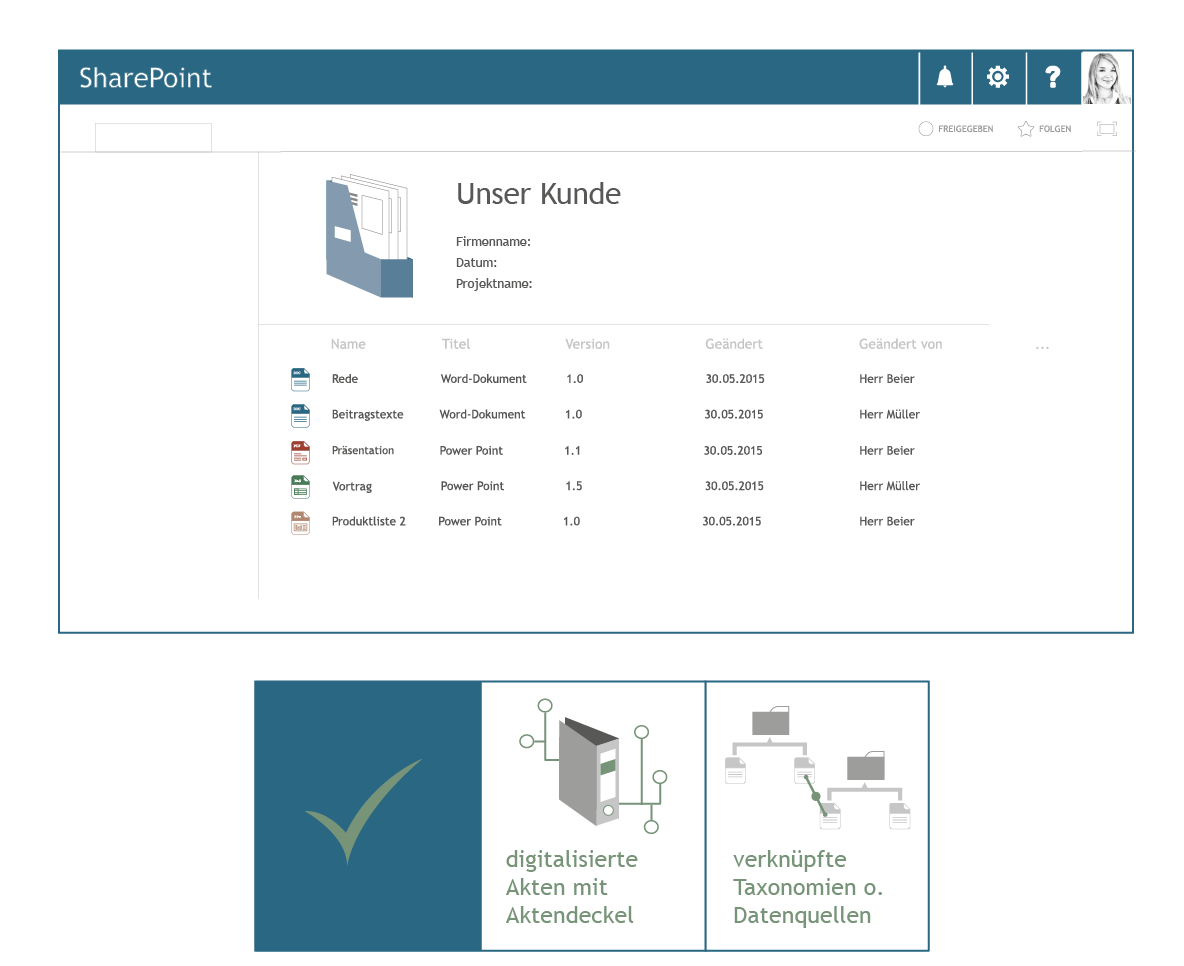
Task: Click the file icon next to Produktliste 2
Action: 300,522
